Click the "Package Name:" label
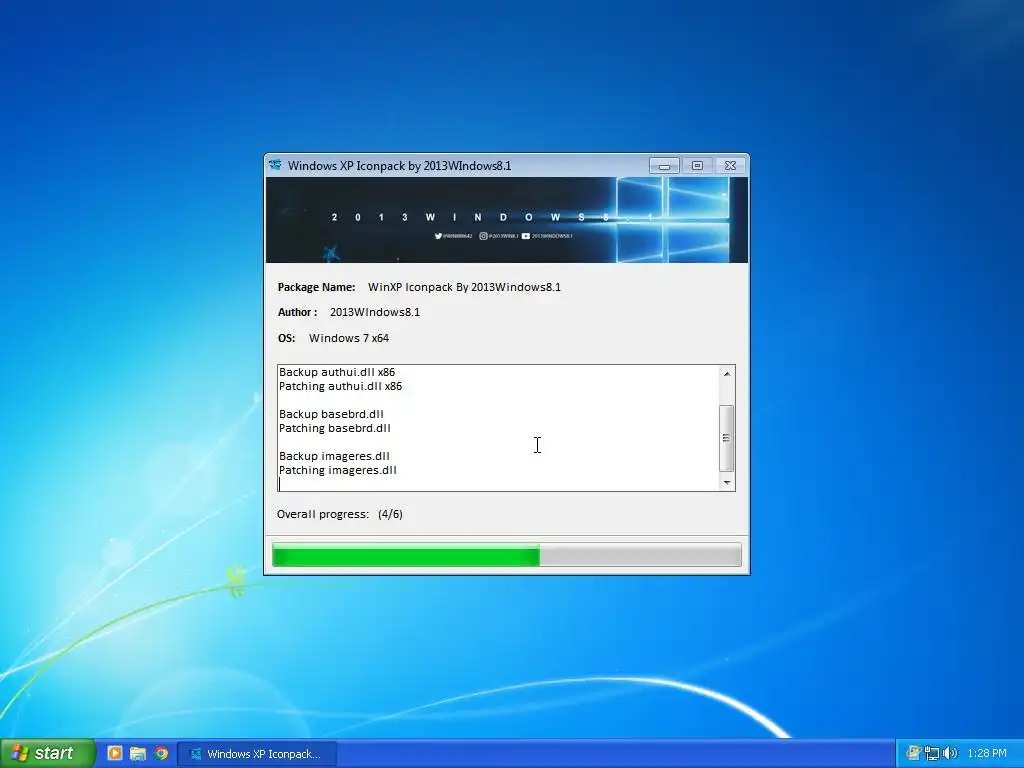 [x=317, y=287]
